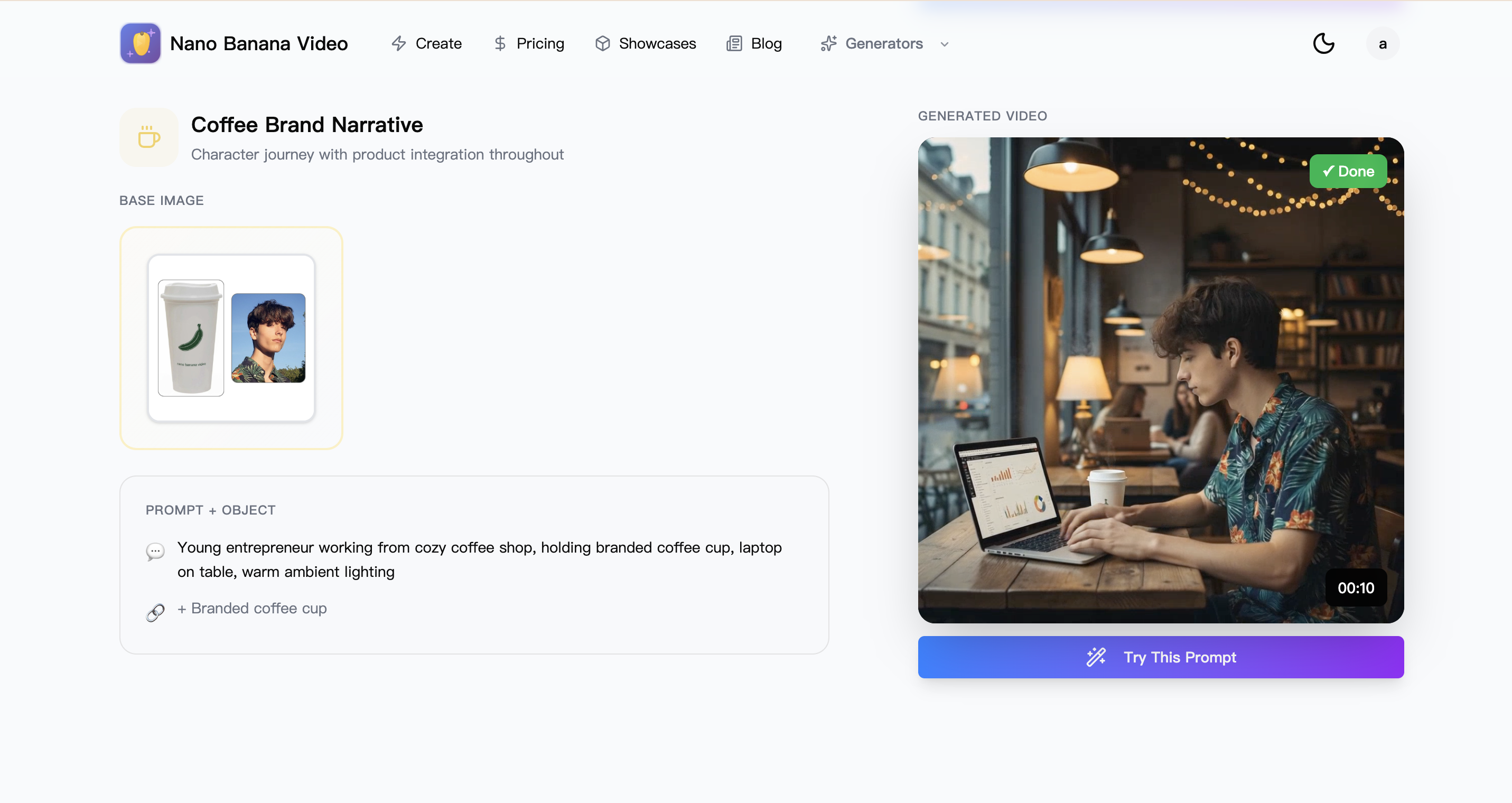The height and width of the screenshot is (803, 1512).
Task: Click the Done status badge
Action: coord(1348,171)
